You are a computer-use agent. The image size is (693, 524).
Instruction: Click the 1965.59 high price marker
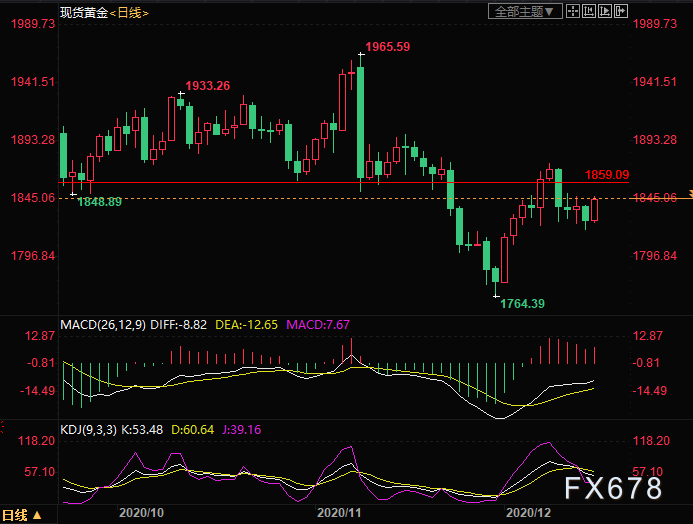pyautogui.click(x=388, y=47)
